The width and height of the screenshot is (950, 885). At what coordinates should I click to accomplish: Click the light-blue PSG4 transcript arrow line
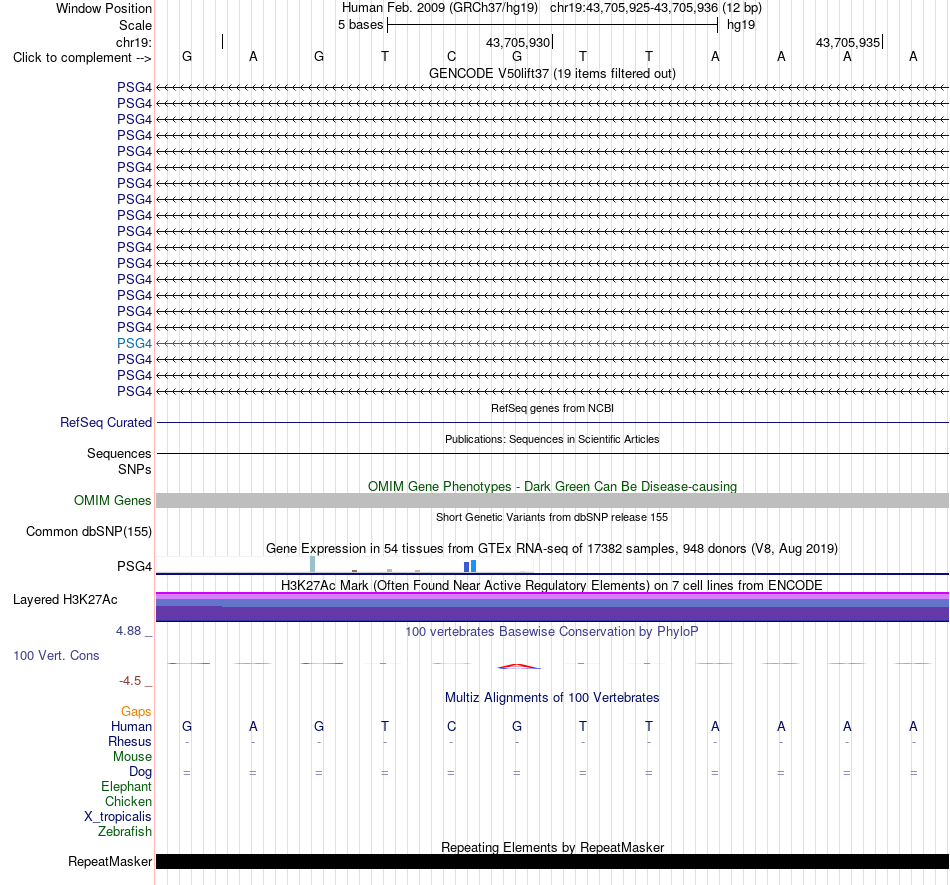pos(552,343)
